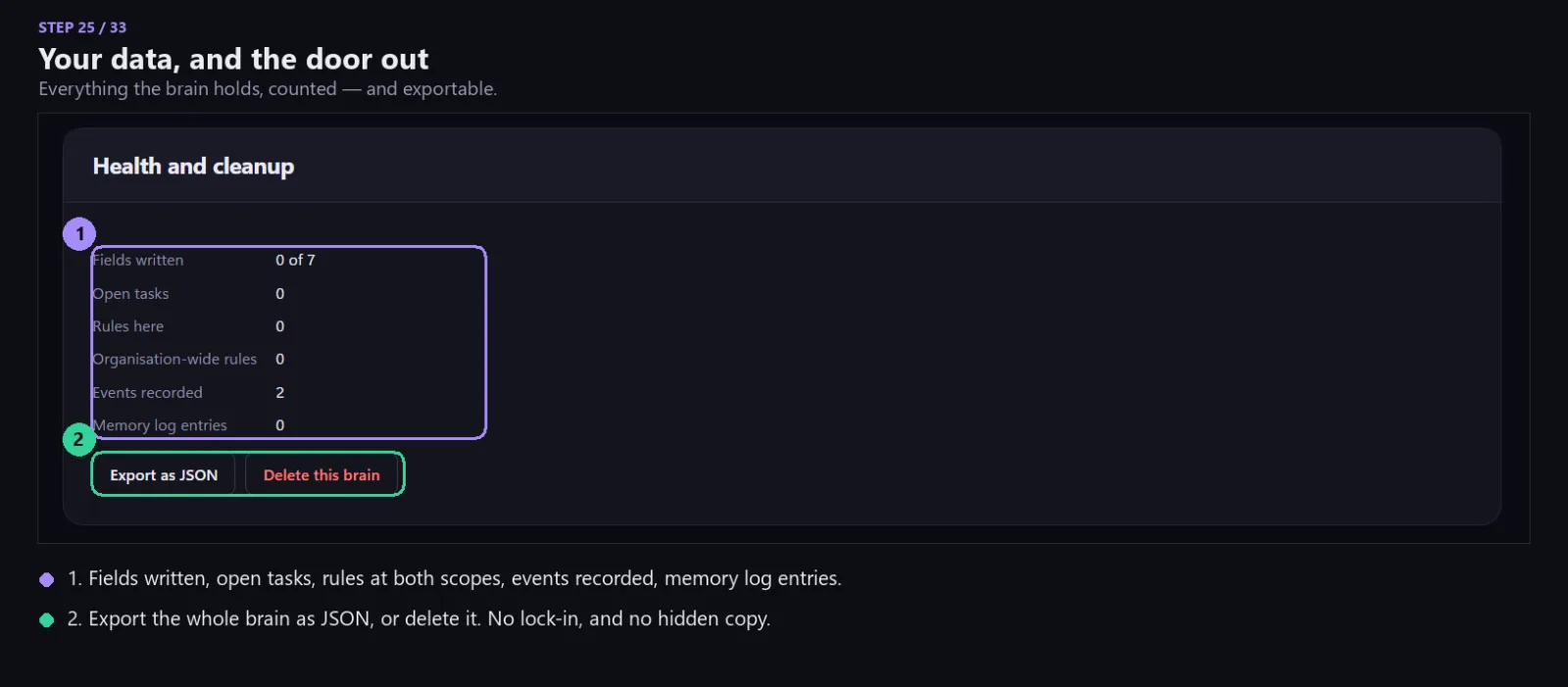Click the purple number 1 annotation badge
The height and width of the screenshot is (687, 1568).
click(79, 234)
